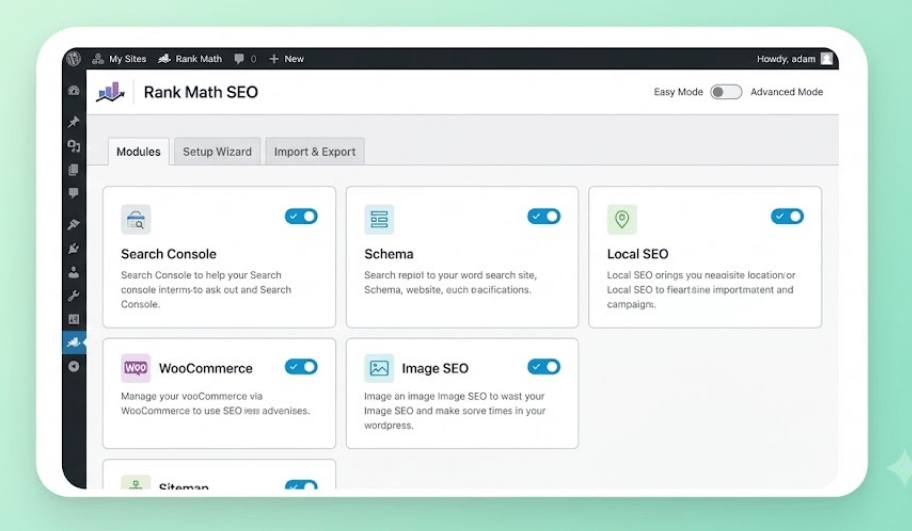The image size is (912, 531).
Task: Click Collapse menu icon in sidebar
Action: point(74,366)
